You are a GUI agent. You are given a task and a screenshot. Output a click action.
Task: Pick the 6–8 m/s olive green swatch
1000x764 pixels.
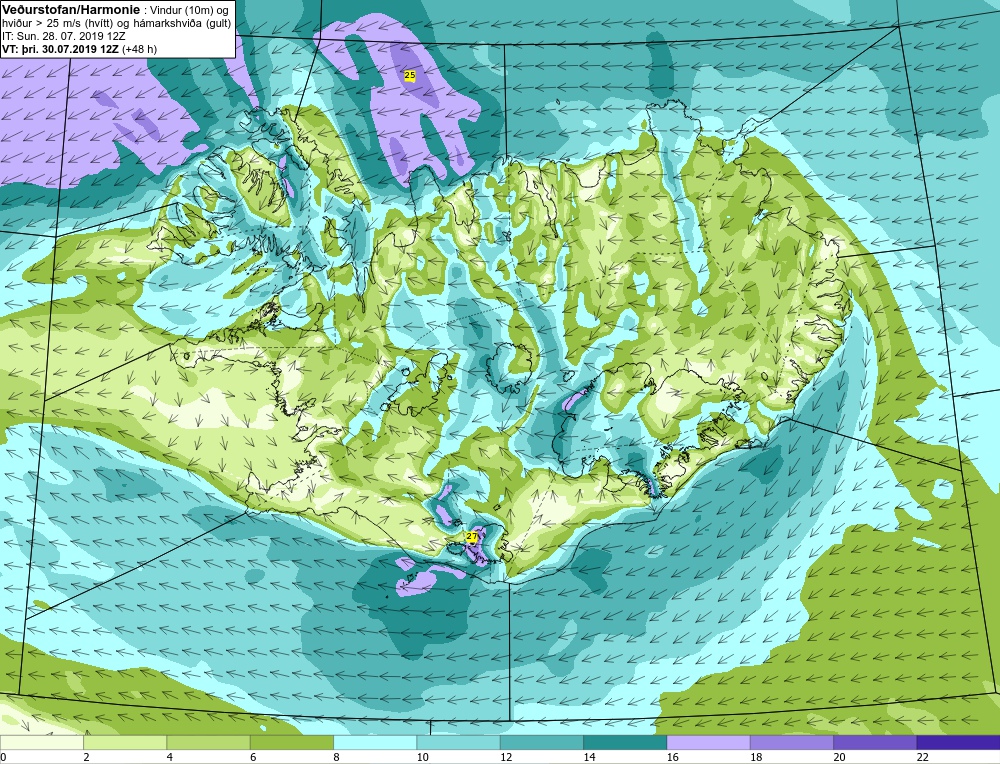[291, 742]
